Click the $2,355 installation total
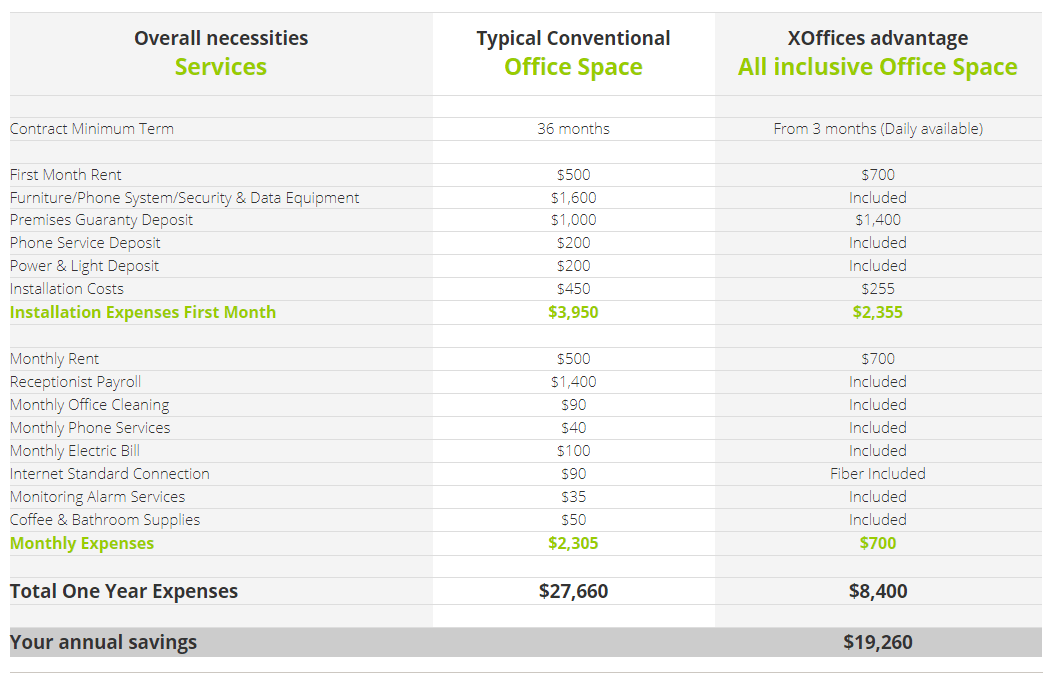This screenshot has width=1053, height=674. (x=878, y=312)
